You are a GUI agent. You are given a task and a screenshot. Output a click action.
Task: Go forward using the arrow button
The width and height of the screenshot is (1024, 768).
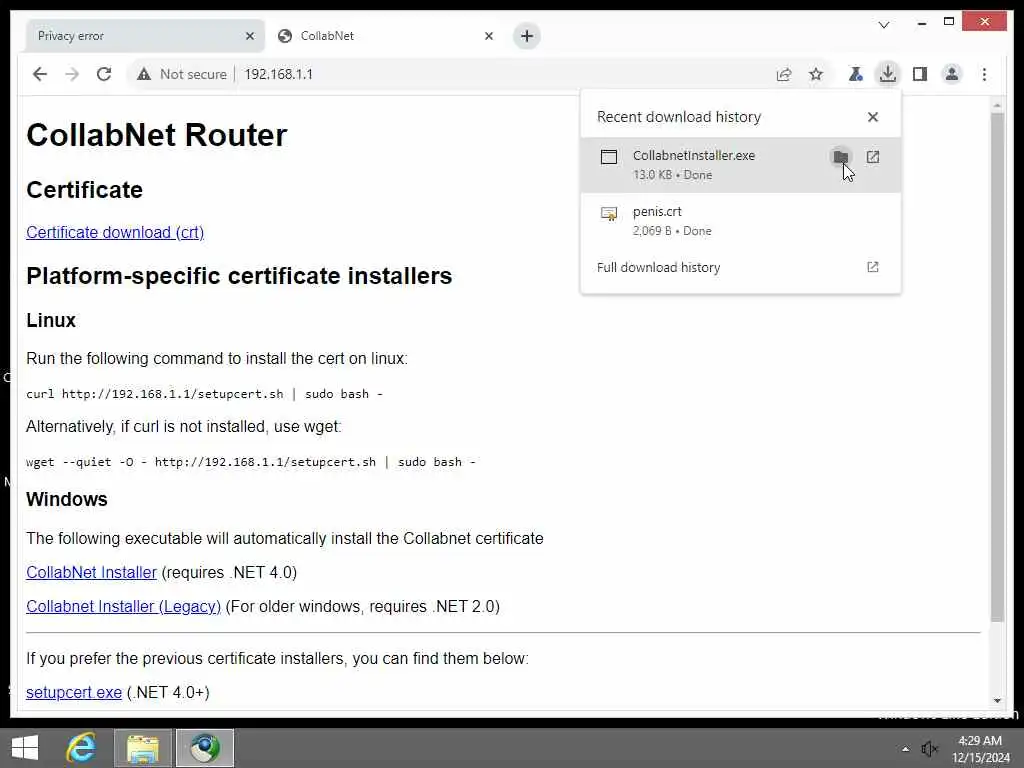tap(72, 74)
